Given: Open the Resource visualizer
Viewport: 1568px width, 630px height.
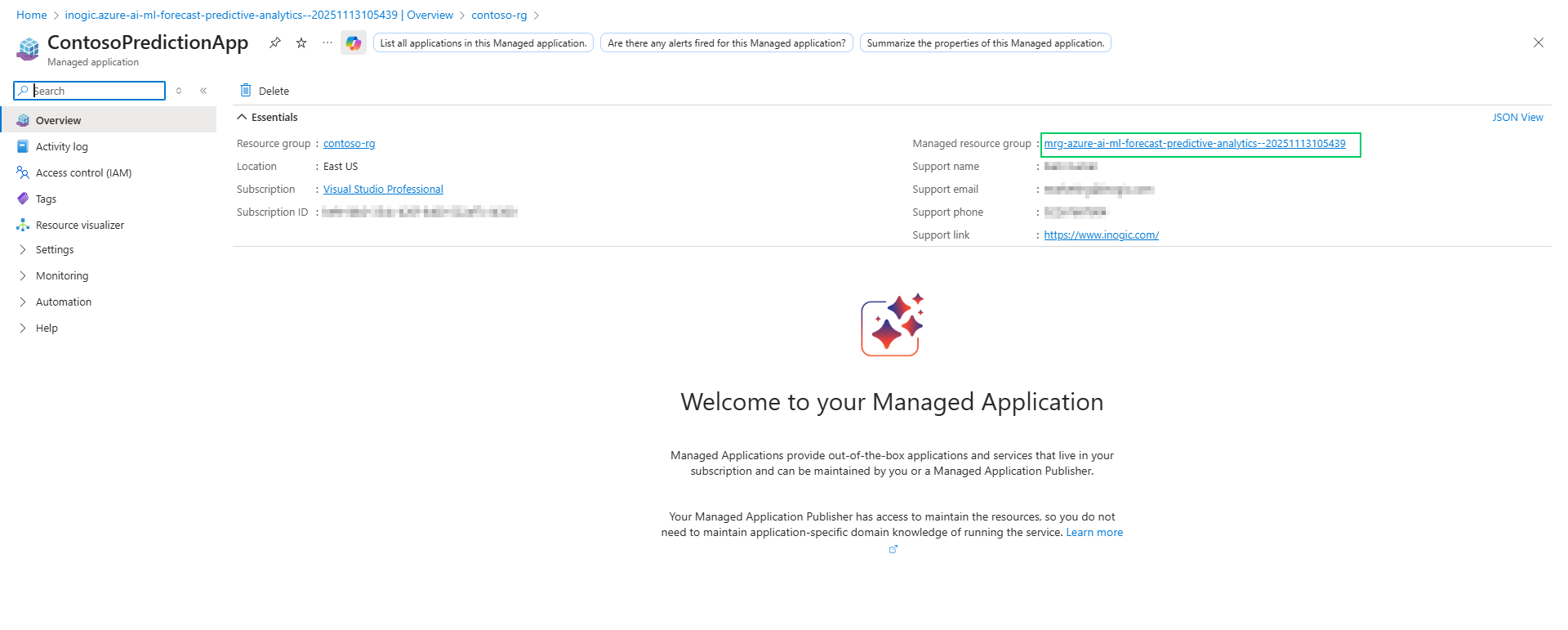Looking at the screenshot, I should click(79, 225).
